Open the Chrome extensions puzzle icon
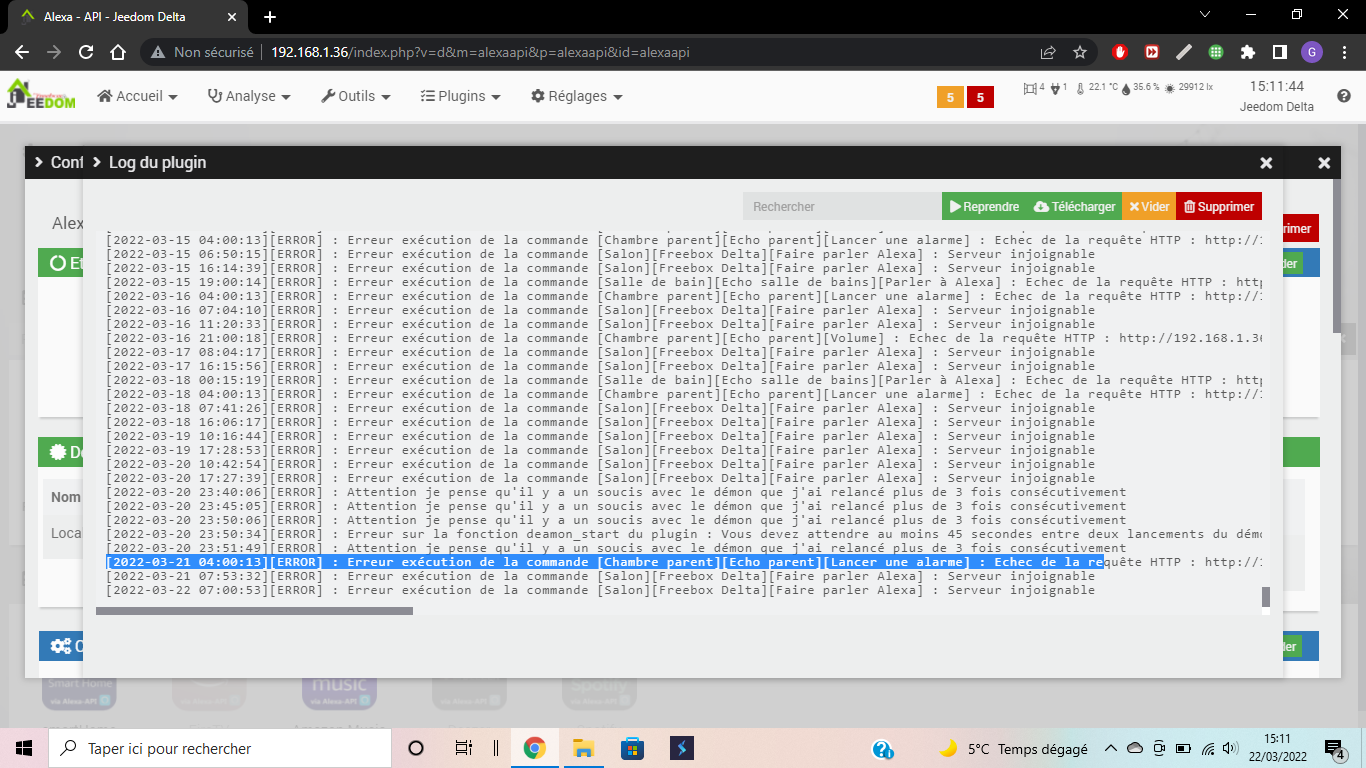The image size is (1366, 768). pyautogui.click(x=1248, y=52)
